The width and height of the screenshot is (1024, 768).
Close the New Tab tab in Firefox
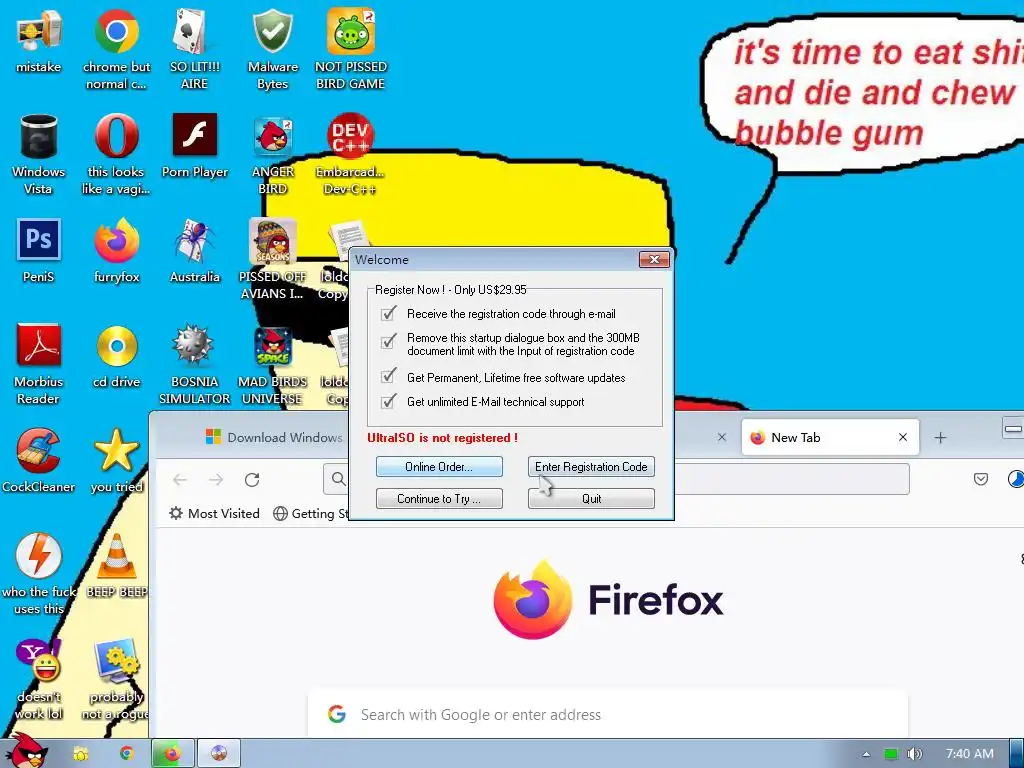tap(903, 438)
